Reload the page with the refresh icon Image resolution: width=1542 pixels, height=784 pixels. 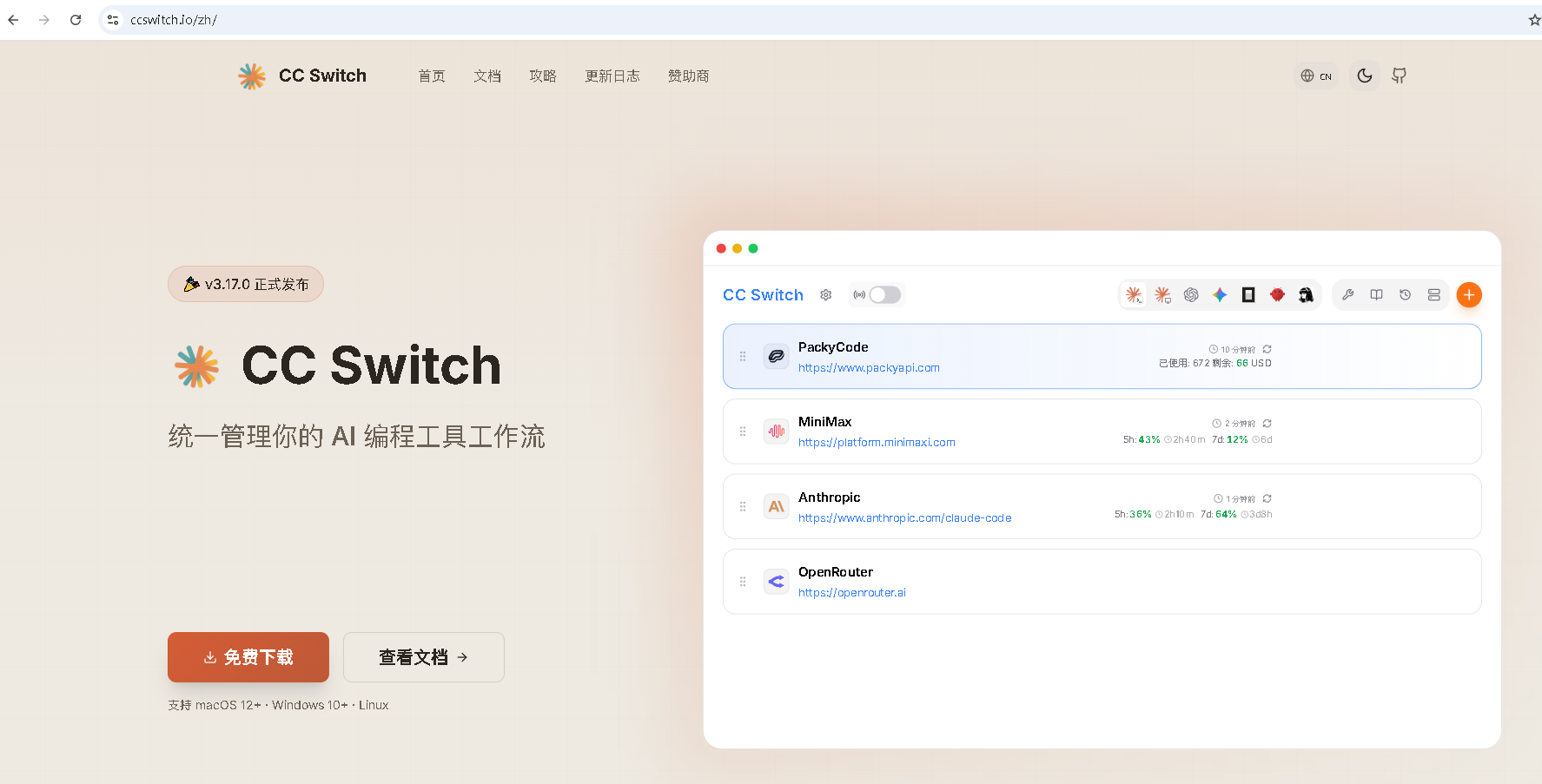pyautogui.click(x=76, y=20)
